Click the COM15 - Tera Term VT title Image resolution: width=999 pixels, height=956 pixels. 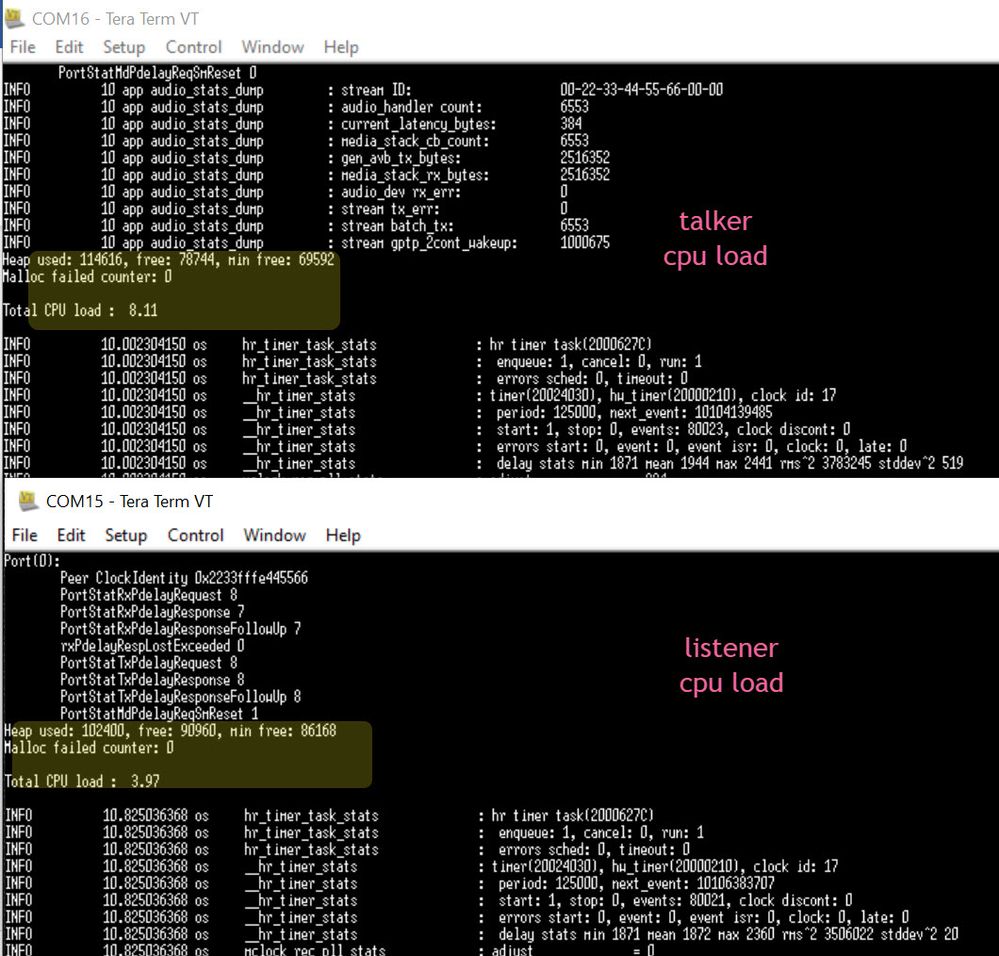coord(129,501)
